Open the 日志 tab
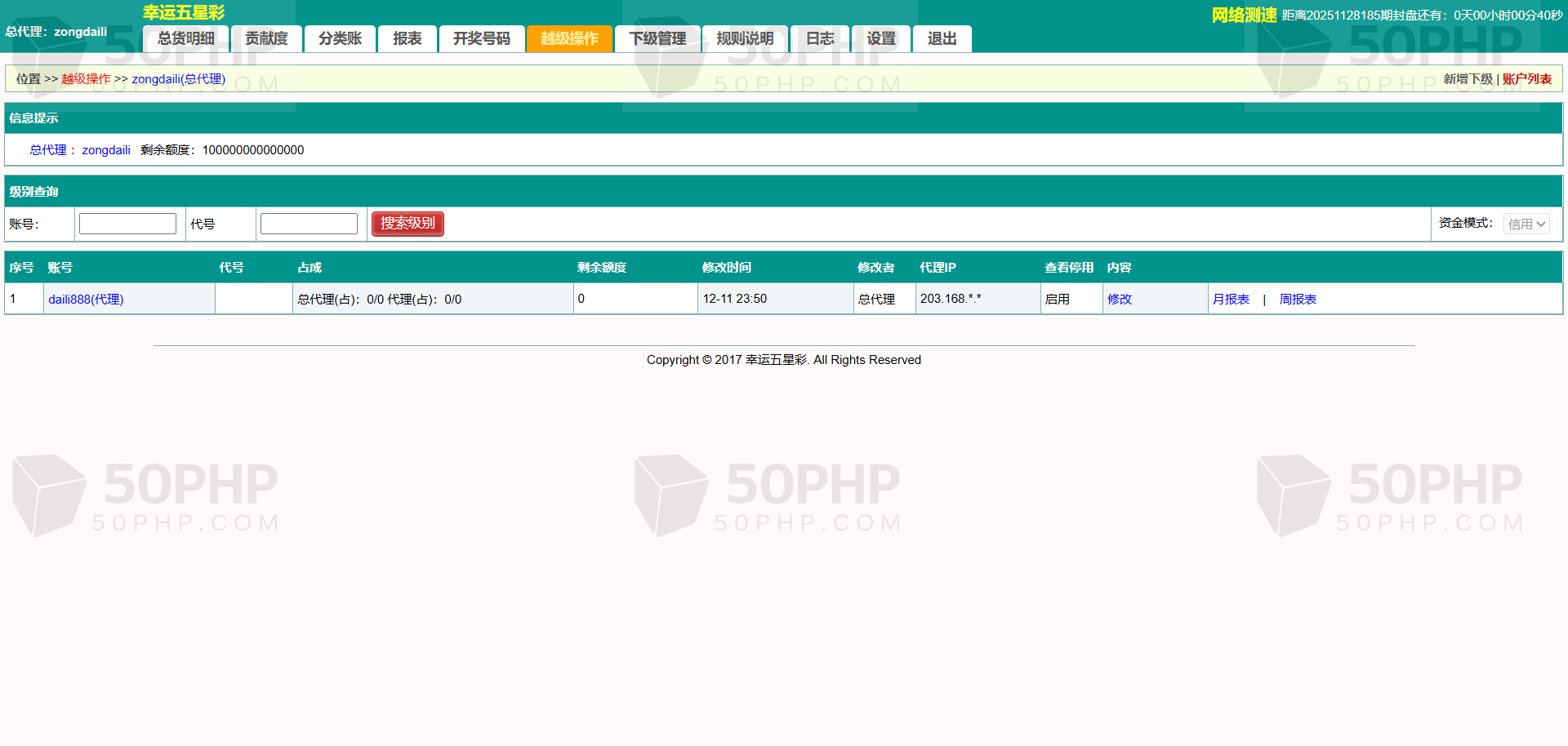The width and height of the screenshot is (1568, 746). coord(820,38)
